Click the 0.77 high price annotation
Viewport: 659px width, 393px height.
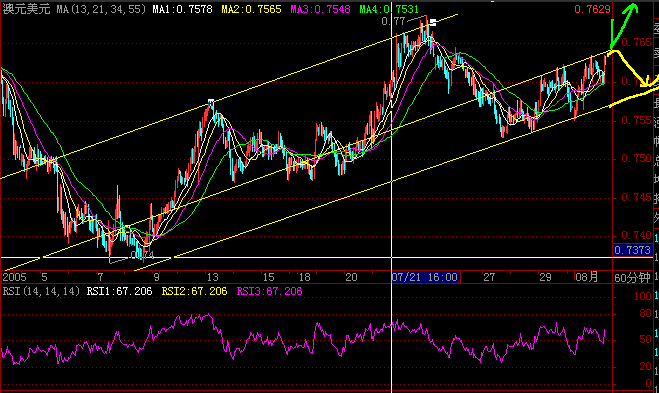click(x=393, y=21)
